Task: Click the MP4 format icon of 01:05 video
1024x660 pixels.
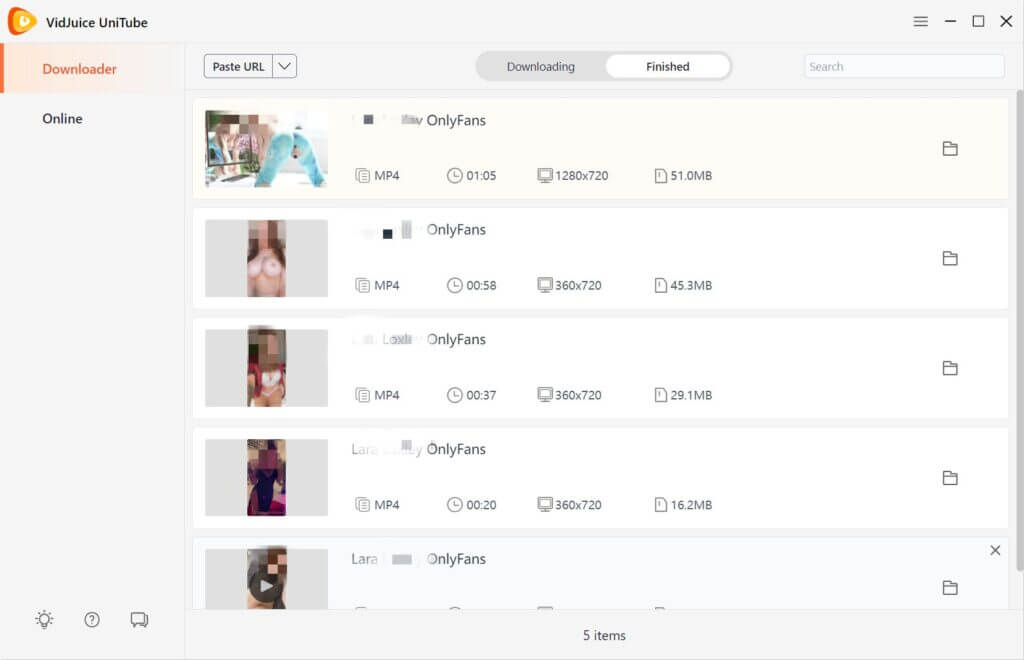Action: coord(362,176)
